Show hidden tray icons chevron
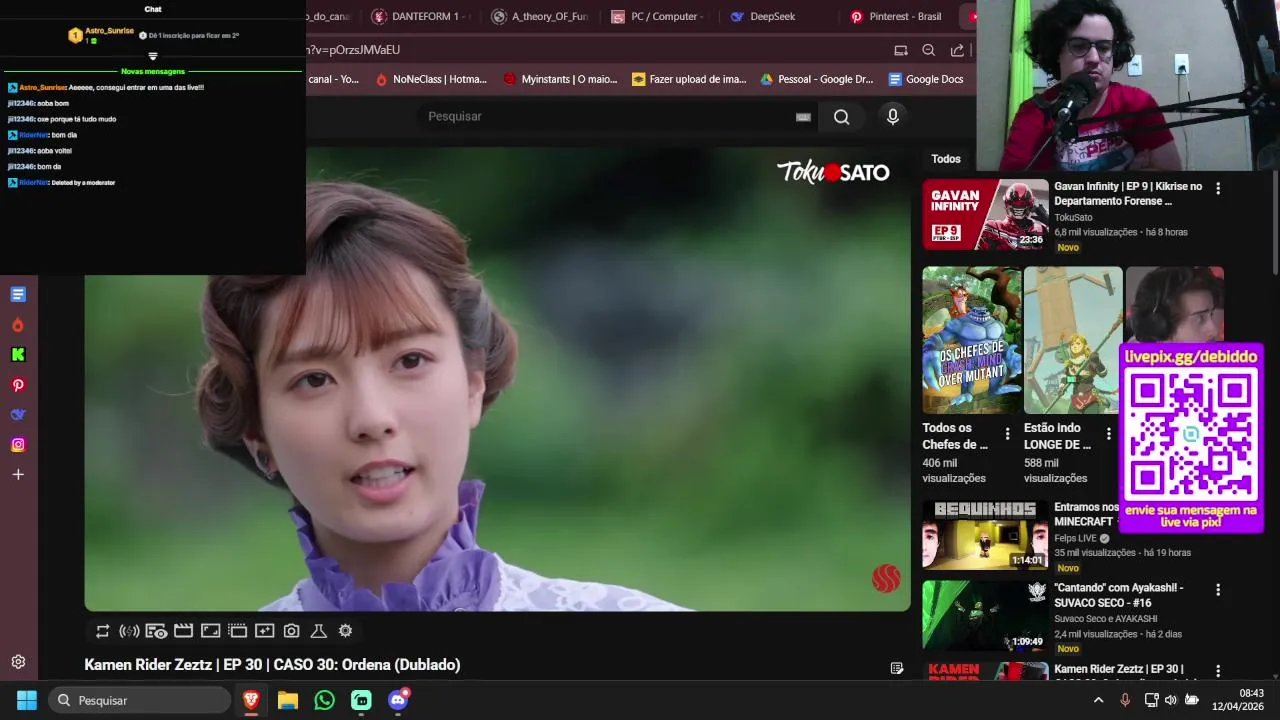 coord(1098,700)
